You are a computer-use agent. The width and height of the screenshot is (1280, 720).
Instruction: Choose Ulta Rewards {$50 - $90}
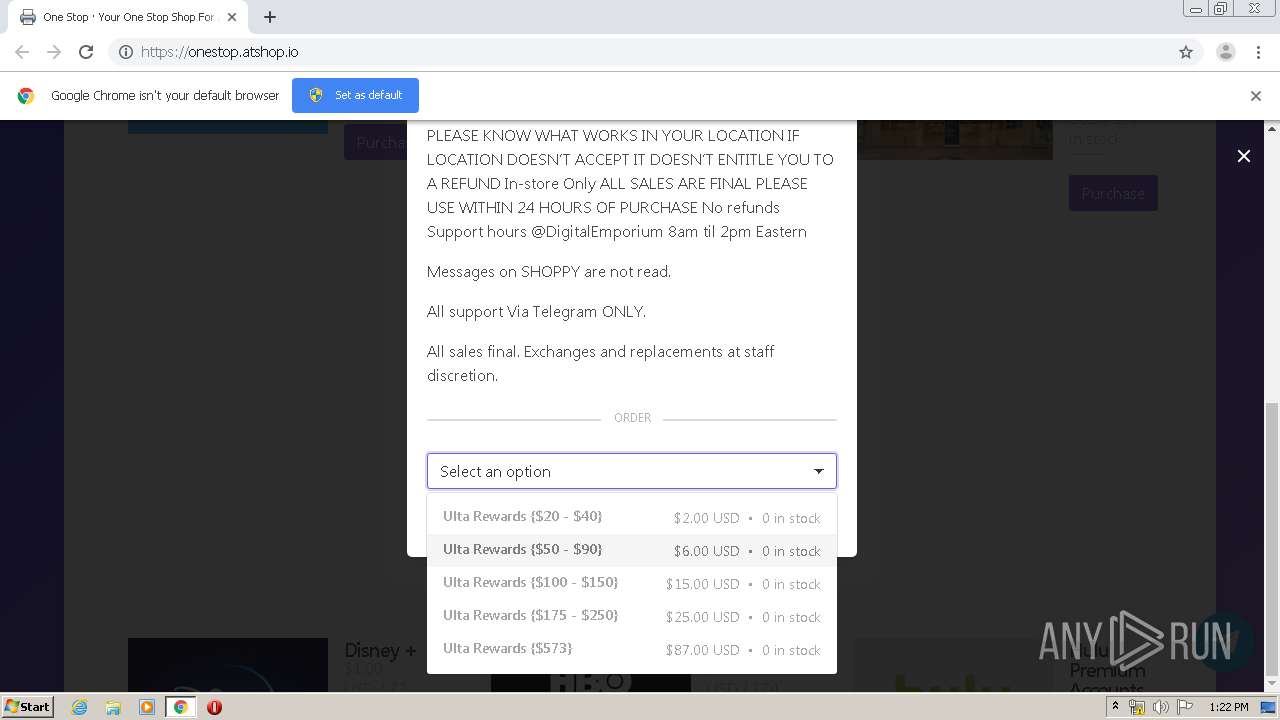(632, 550)
